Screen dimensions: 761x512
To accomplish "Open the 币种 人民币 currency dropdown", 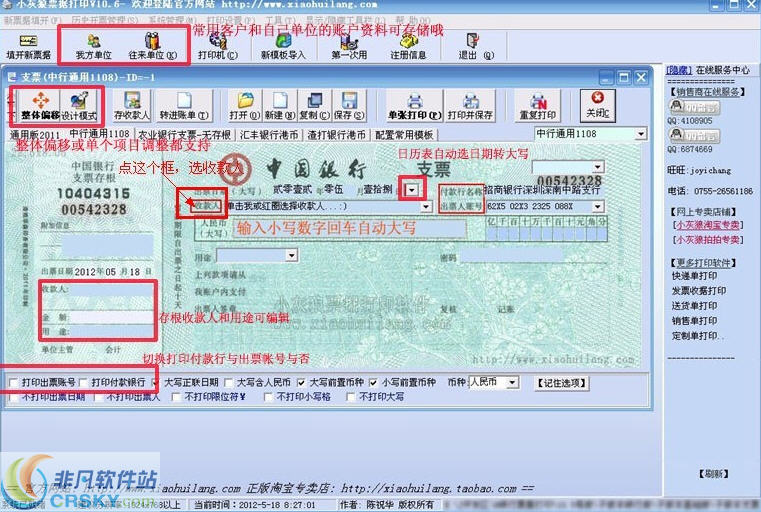I will click(513, 383).
